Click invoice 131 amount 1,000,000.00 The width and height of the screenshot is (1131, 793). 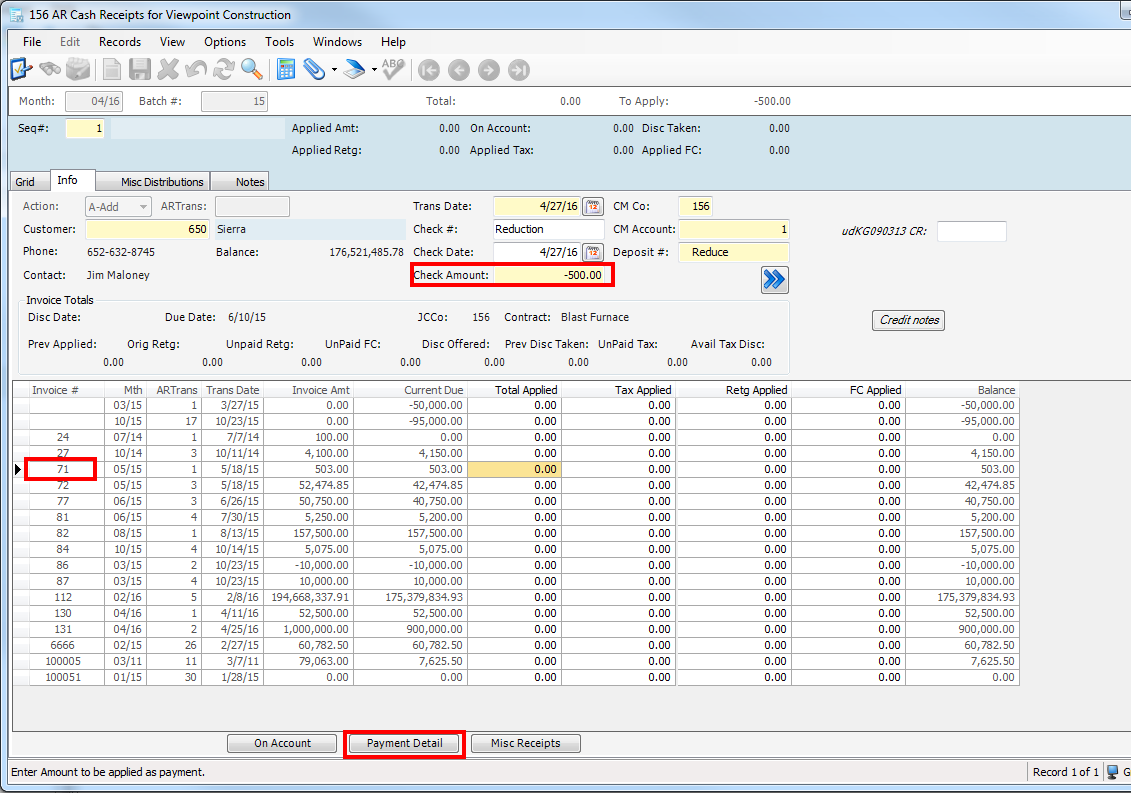pos(308,630)
